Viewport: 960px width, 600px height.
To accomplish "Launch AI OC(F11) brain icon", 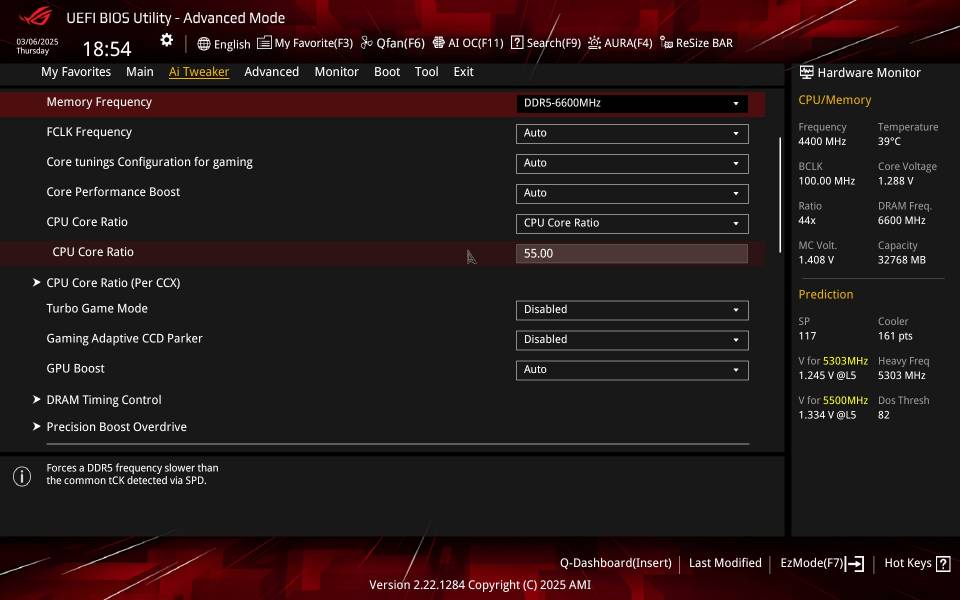I will point(438,42).
